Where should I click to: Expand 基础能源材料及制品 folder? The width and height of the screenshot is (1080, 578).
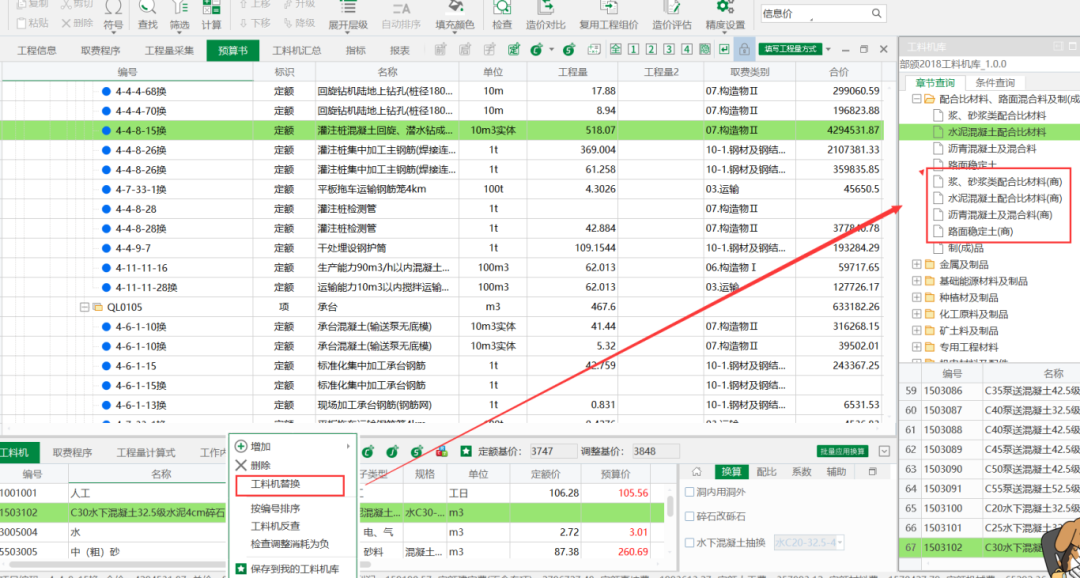click(917, 281)
